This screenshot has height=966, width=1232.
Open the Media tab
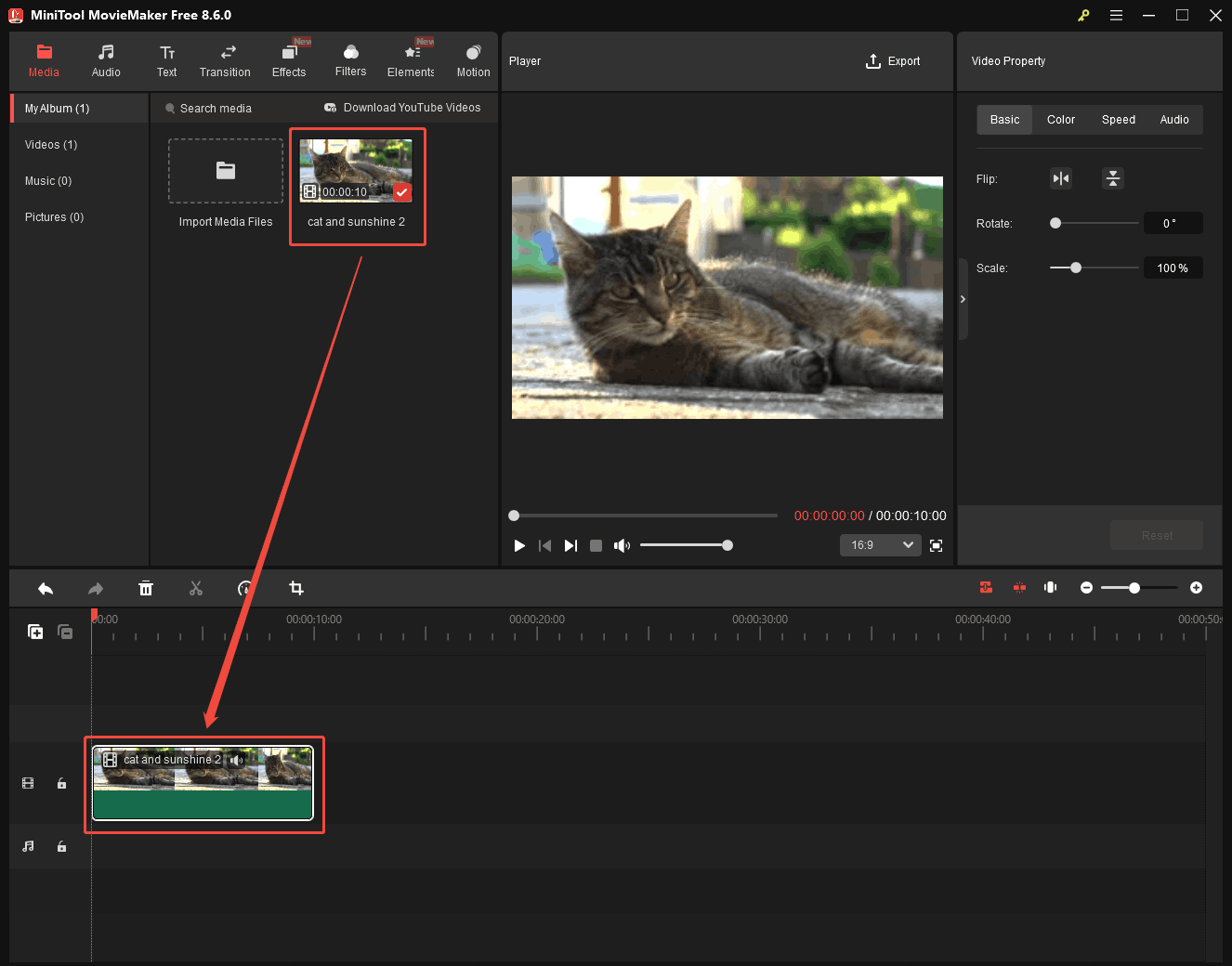(x=44, y=61)
